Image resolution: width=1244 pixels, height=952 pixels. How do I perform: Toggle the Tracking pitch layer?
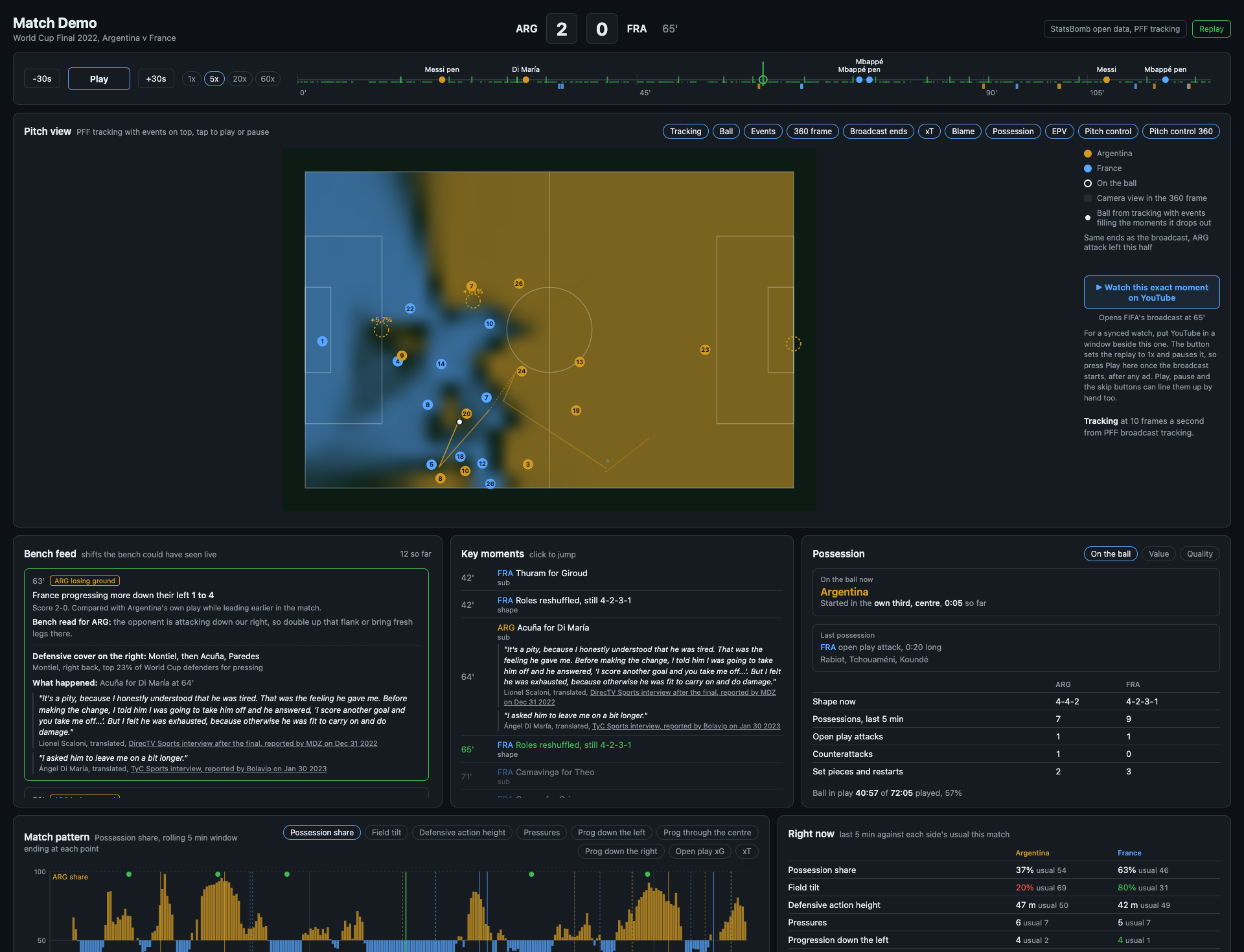tap(685, 132)
